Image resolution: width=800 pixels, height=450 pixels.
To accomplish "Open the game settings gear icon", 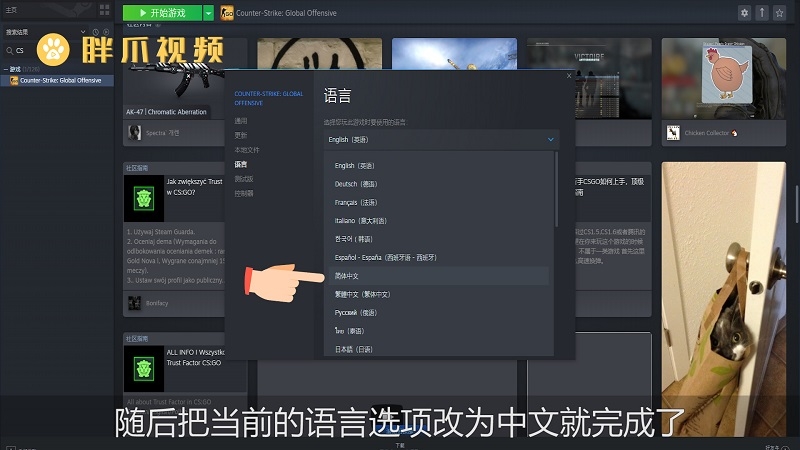I will (x=744, y=13).
